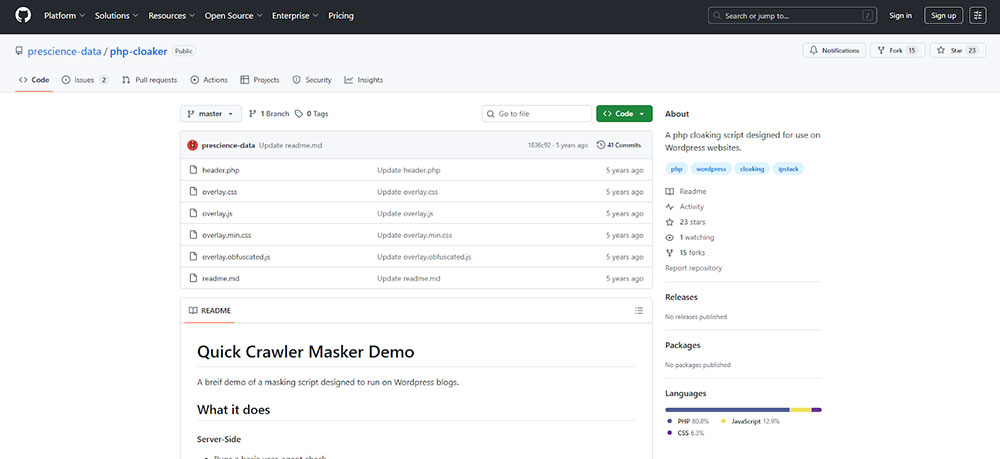Click the Go to file search field
1000x459 pixels.
tap(537, 113)
